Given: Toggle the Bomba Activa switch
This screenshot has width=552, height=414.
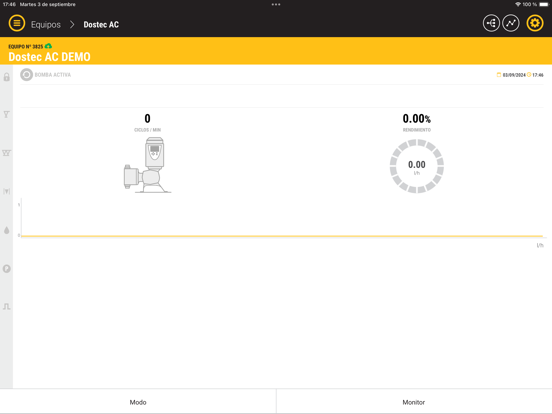Looking at the screenshot, I should [26, 75].
